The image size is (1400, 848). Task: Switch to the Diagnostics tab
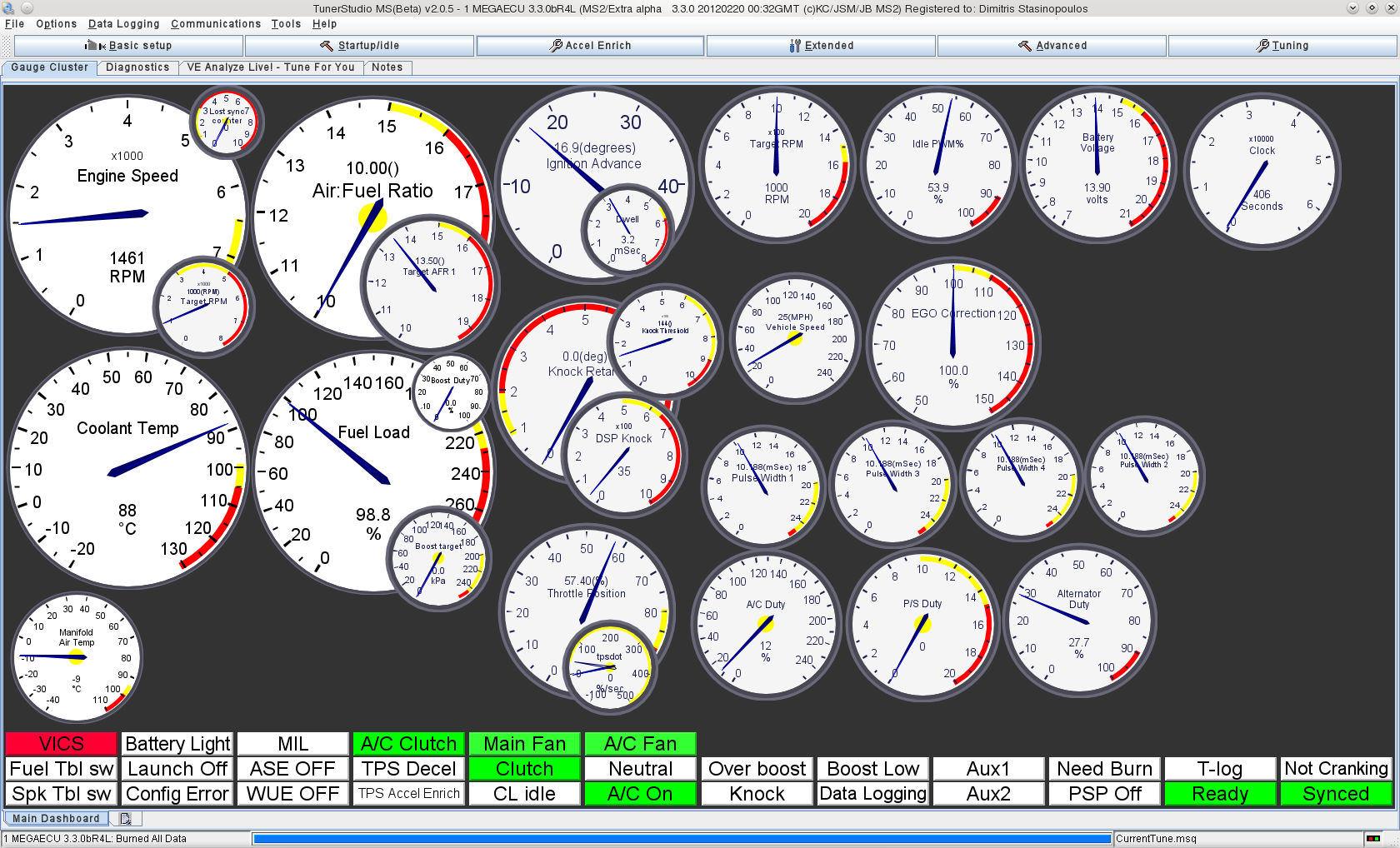[137, 67]
